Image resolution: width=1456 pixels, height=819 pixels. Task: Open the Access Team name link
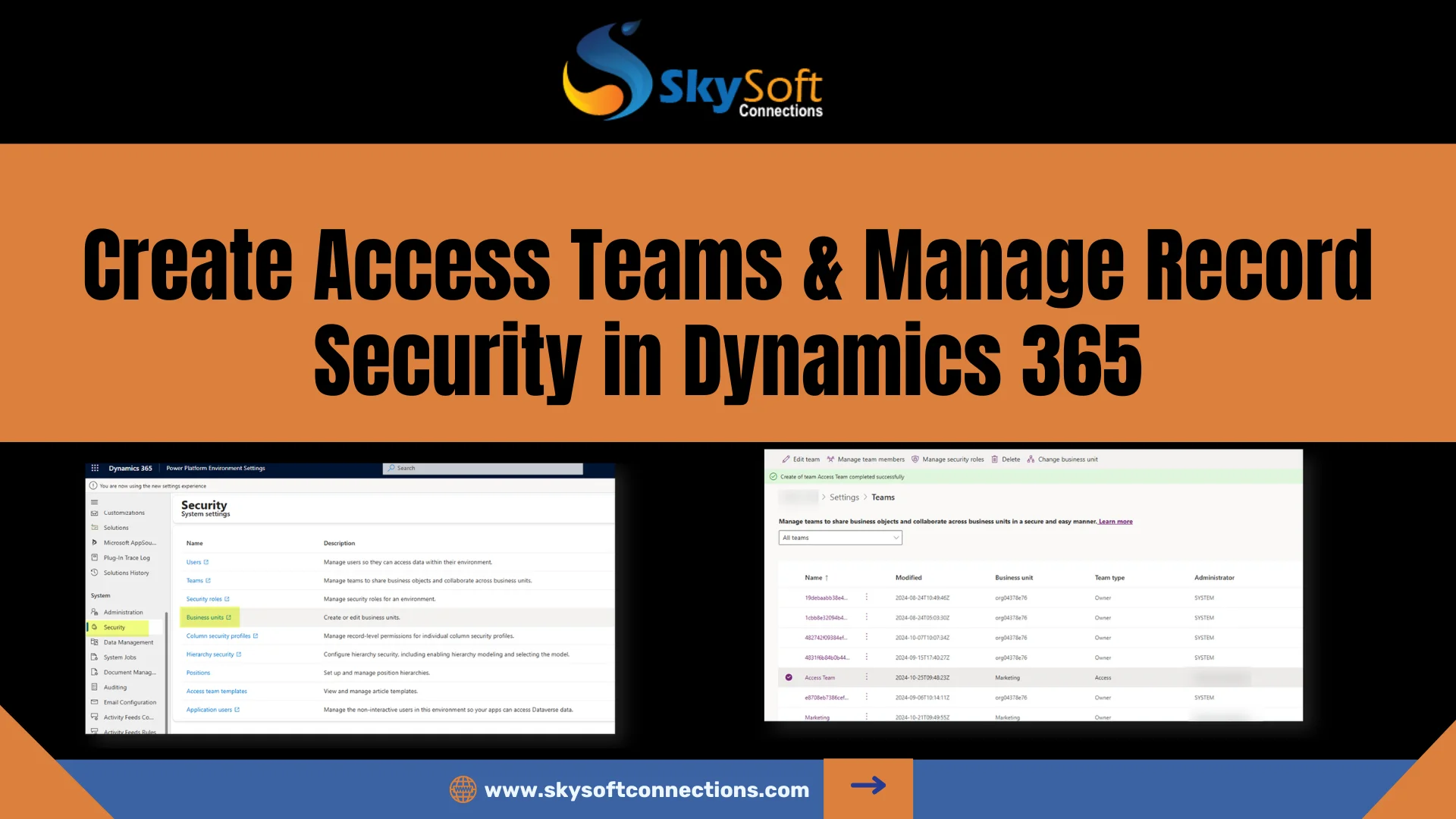(x=820, y=678)
